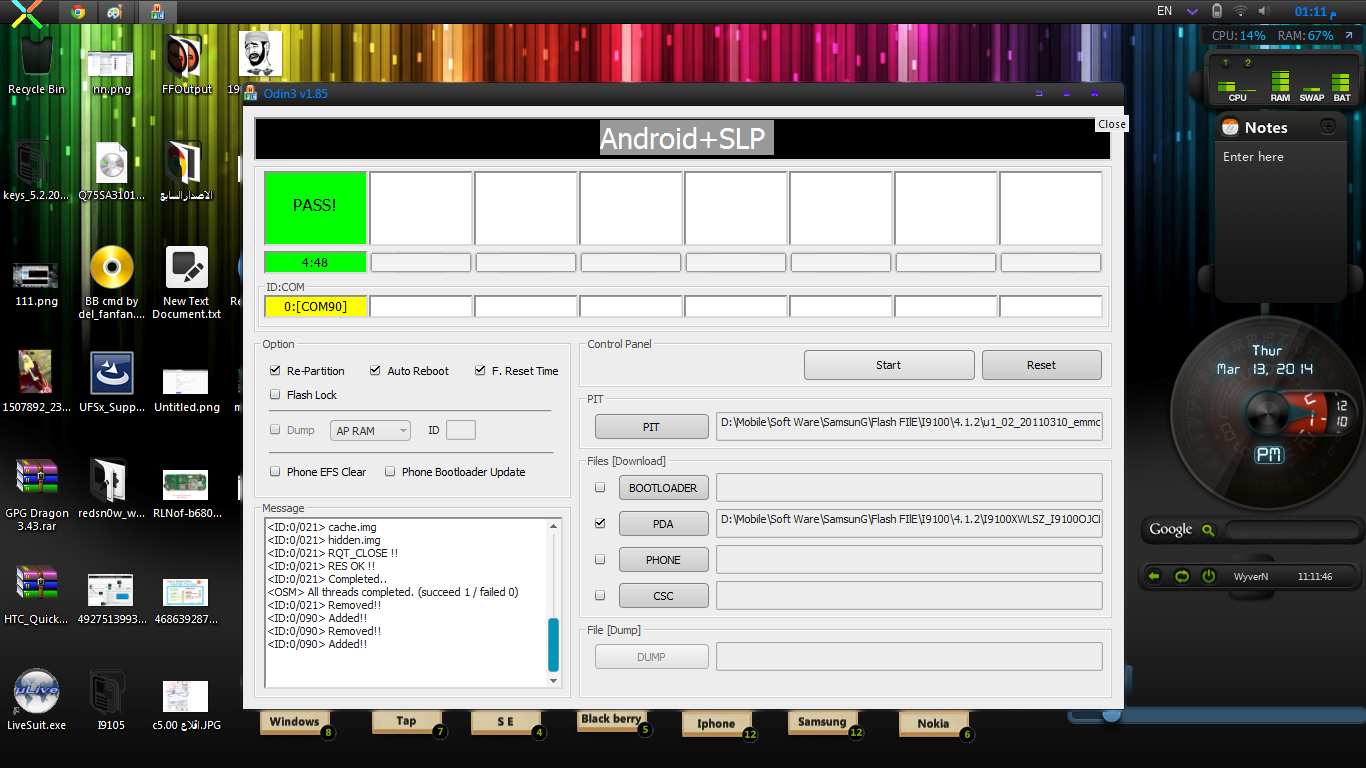1366x768 pixels.
Task: Click the green refresh loop icon in widget
Action: click(1181, 577)
